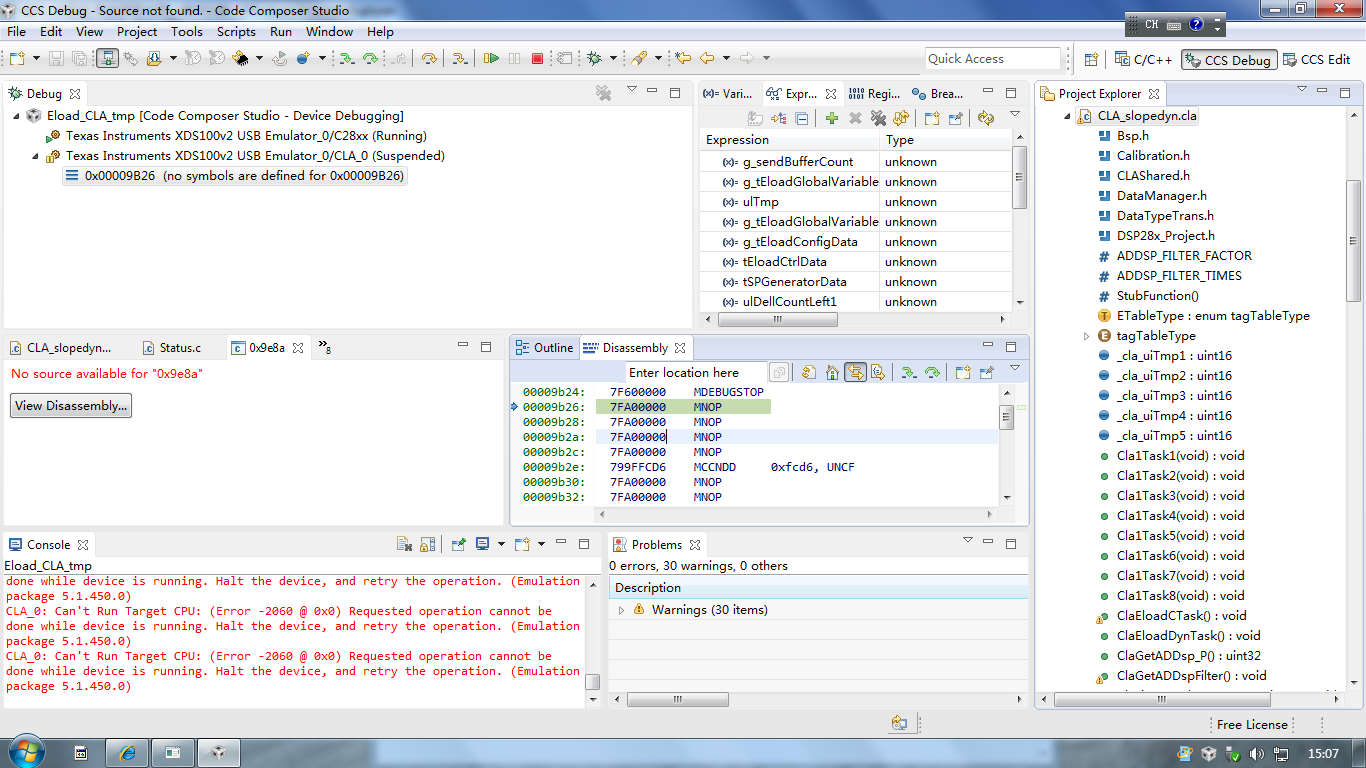Viewport: 1366px width, 768px height.
Task: Click the green Resume button in toolbar
Action: click(x=490, y=59)
